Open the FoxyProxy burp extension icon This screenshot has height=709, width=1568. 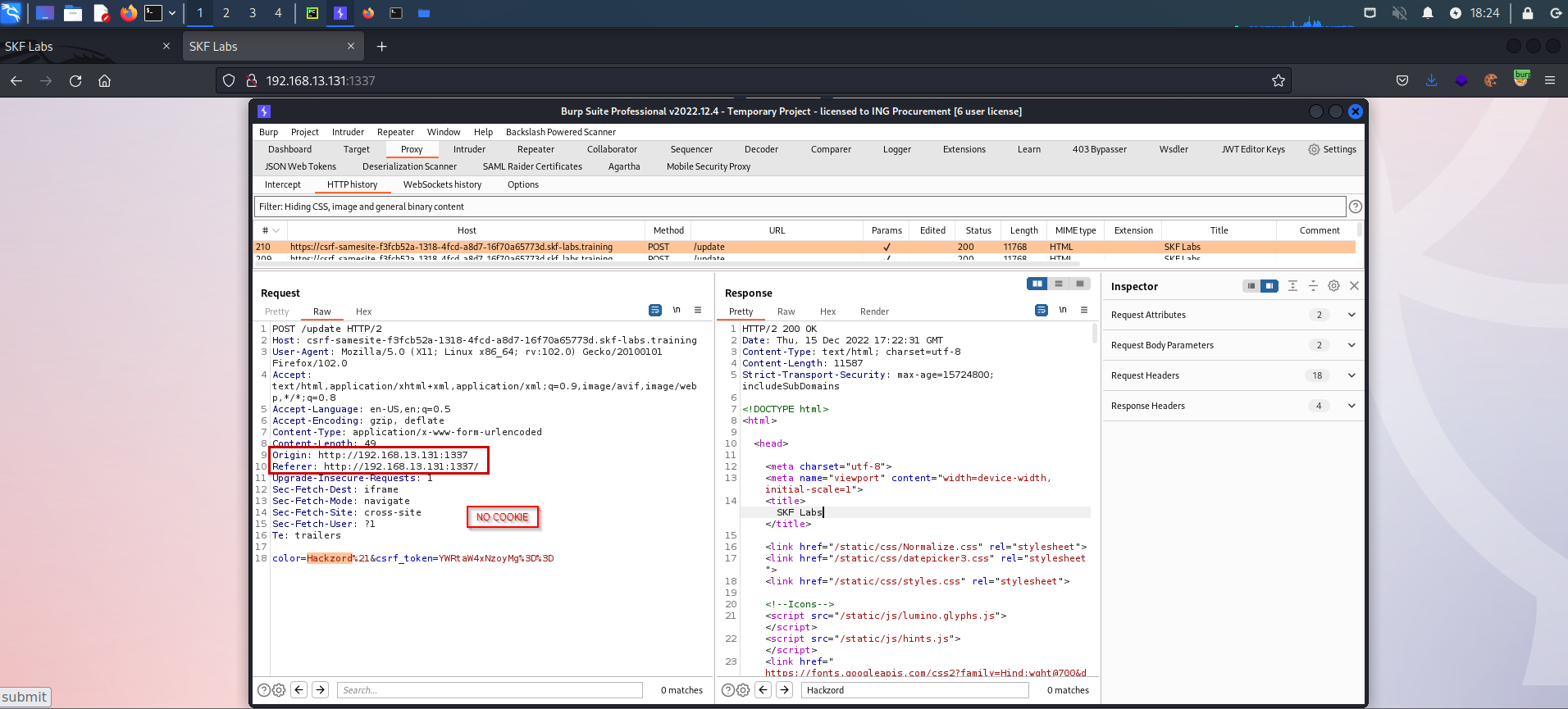[x=1521, y=80]
